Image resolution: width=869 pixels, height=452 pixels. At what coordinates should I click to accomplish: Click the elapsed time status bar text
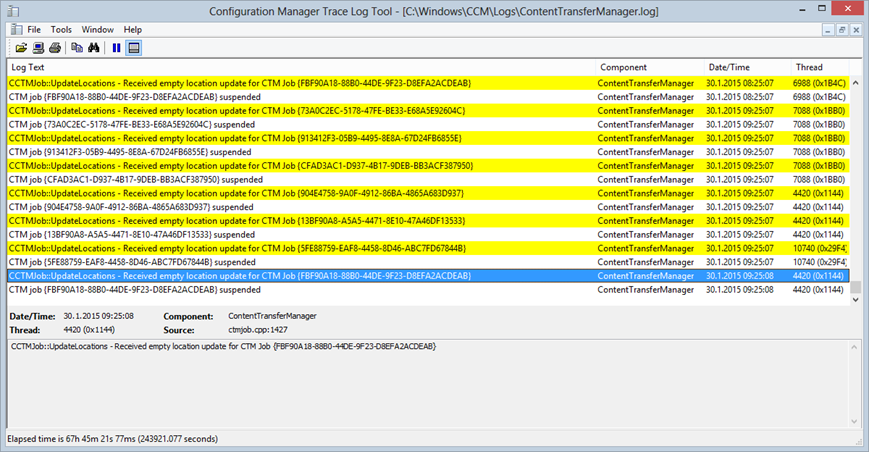tap(113, 439)
